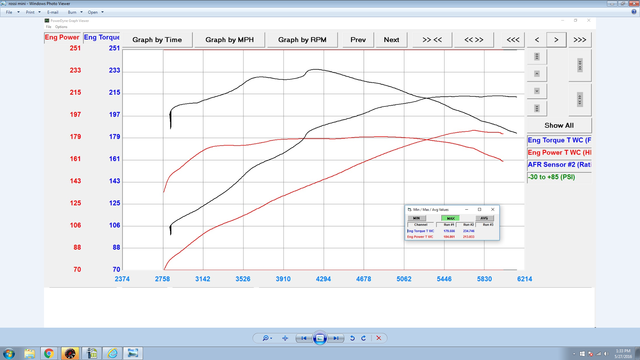
Task: Click the Photo Viewer help icon
Action: coord(634,12)
